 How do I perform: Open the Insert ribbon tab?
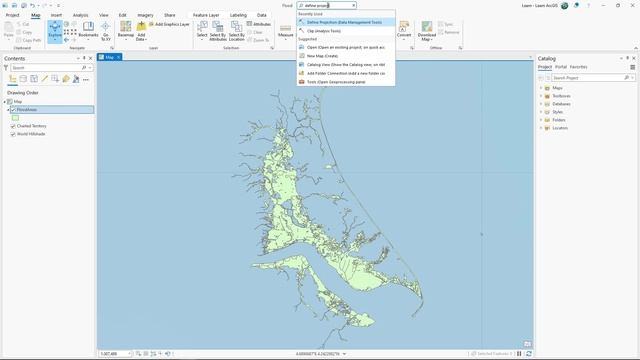coord(56,15)
